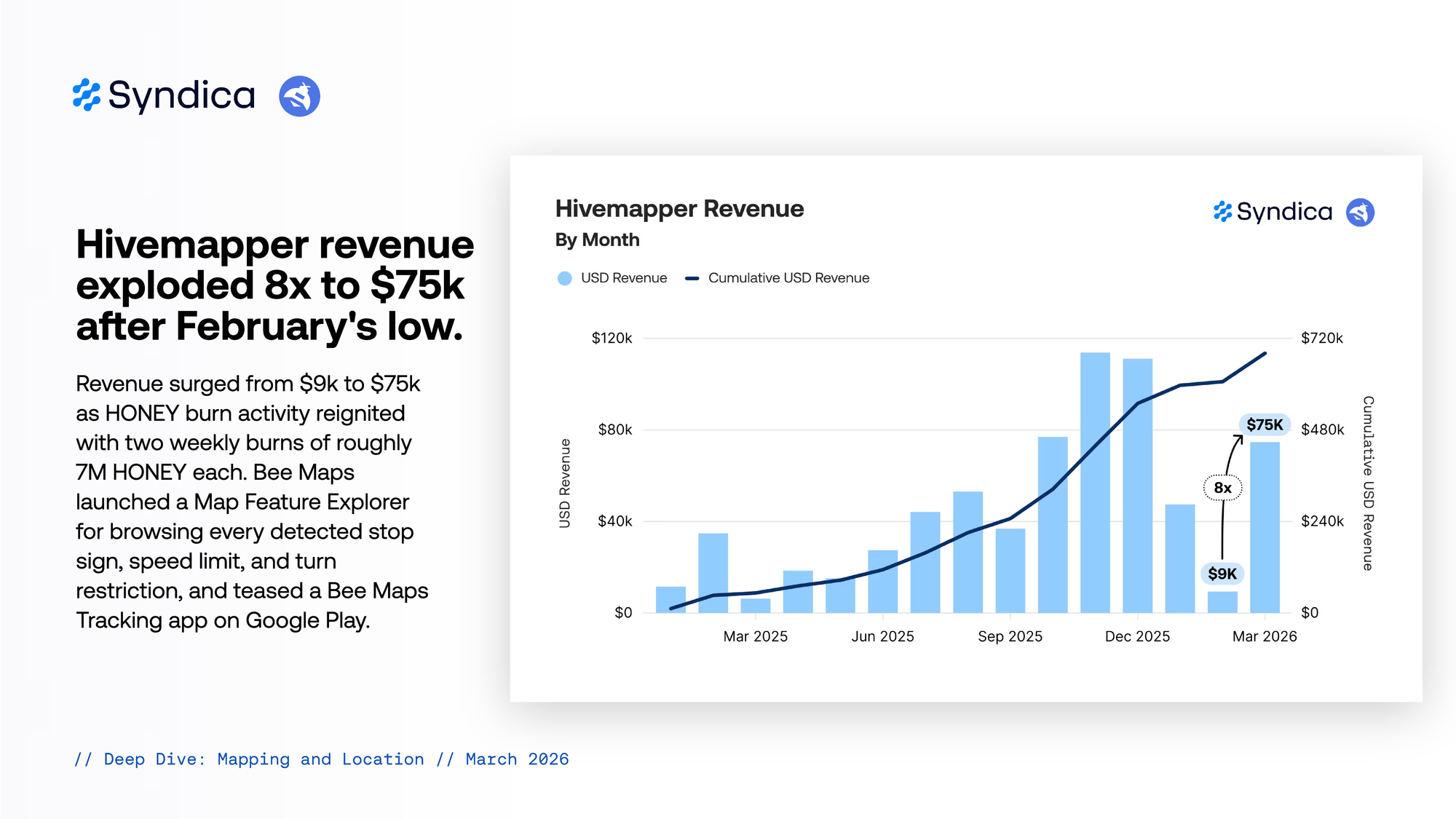Click the headline about revenue exploding 8x
This screenshot has height=819, width=1456.
[274, 285]
